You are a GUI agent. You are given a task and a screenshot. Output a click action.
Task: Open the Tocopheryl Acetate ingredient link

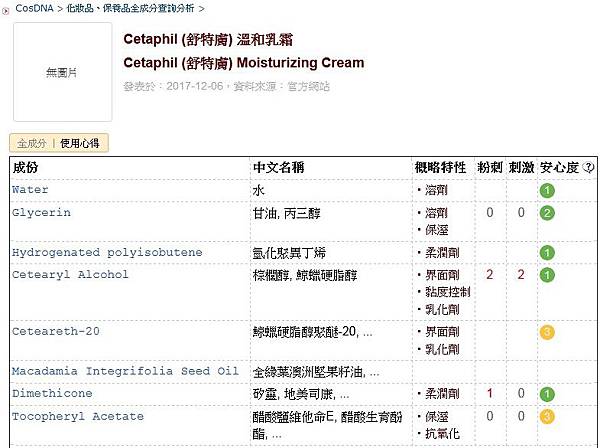point(78,416)
